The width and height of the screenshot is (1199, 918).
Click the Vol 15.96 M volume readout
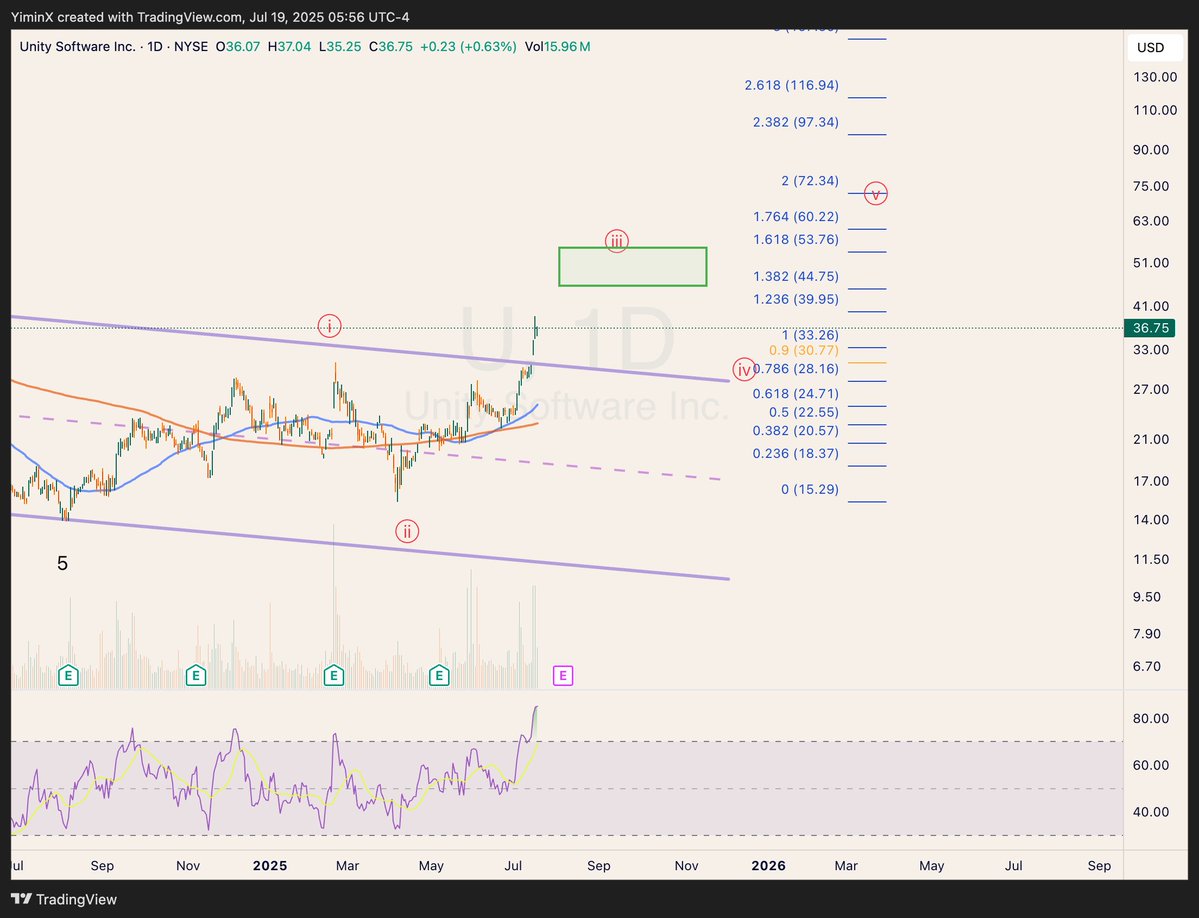coord(557,47)
